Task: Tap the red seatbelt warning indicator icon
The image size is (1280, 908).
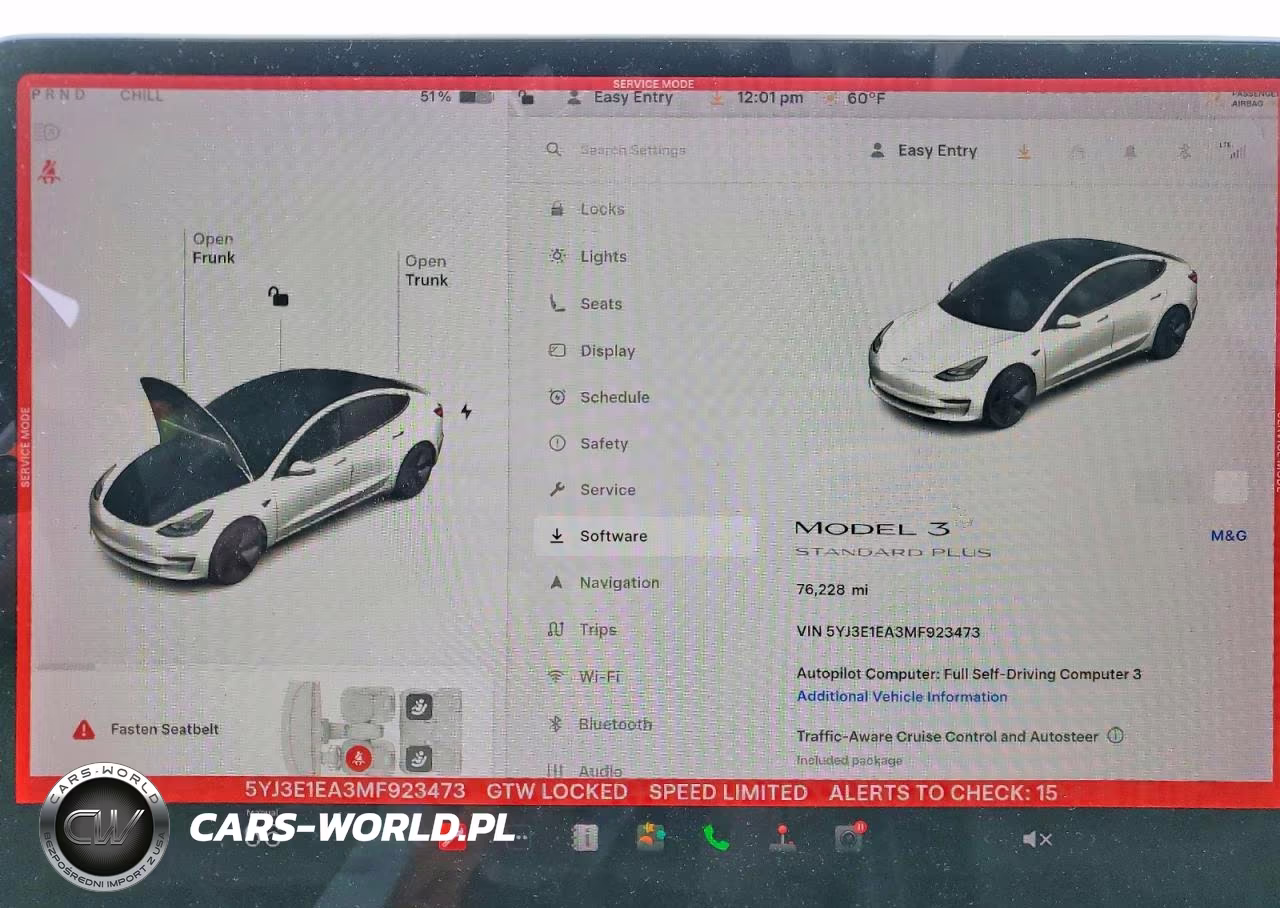Action: [x=48, y=171]
